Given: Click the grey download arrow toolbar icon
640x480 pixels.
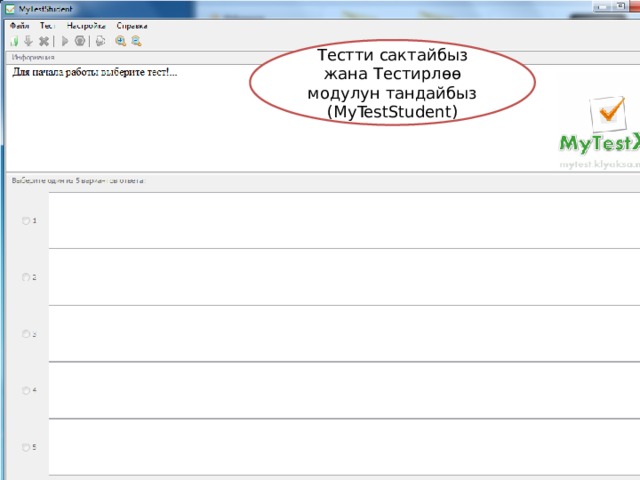Looking at the screenshot, I should (x=28, y=41).
